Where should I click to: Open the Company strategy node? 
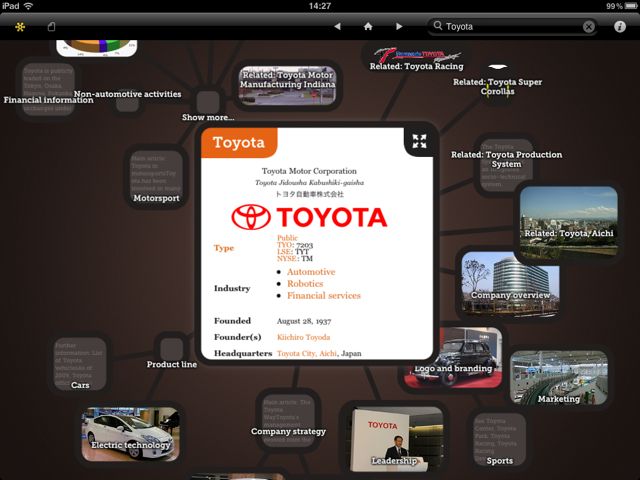click(x=289, y=421)
